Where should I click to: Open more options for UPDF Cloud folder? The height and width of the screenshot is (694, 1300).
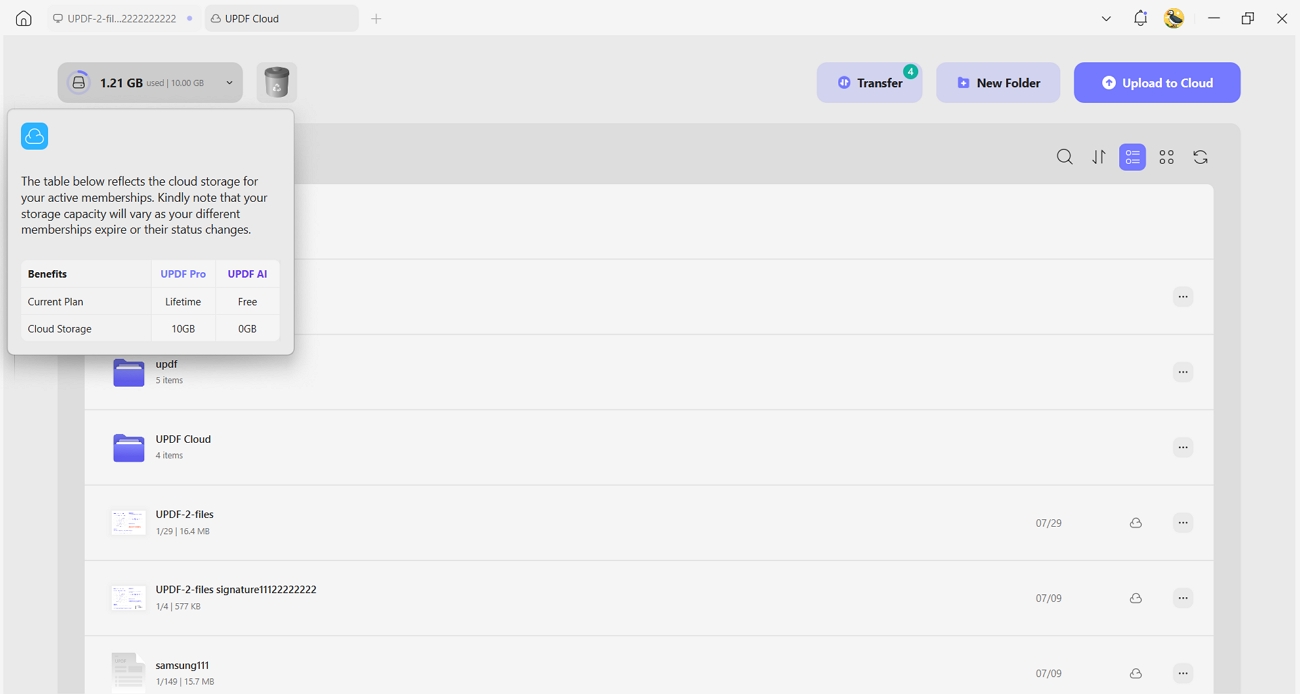1183,447
